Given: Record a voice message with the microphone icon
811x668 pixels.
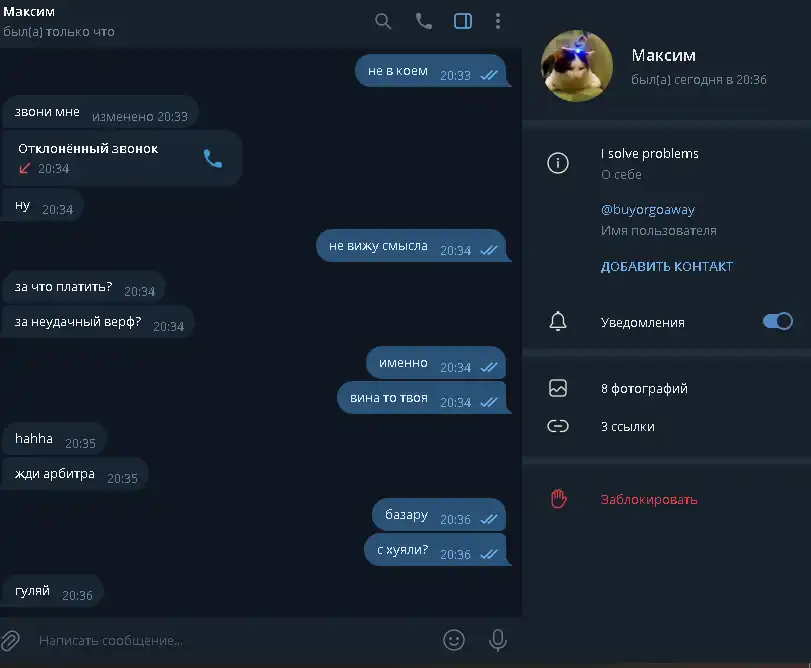Looking at the screenshot, I should pyautogui.click(x=498, y=640).
